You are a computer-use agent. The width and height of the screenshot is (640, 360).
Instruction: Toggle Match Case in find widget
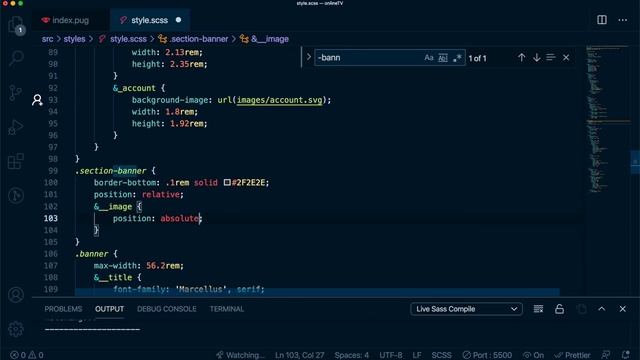[429, 58]
